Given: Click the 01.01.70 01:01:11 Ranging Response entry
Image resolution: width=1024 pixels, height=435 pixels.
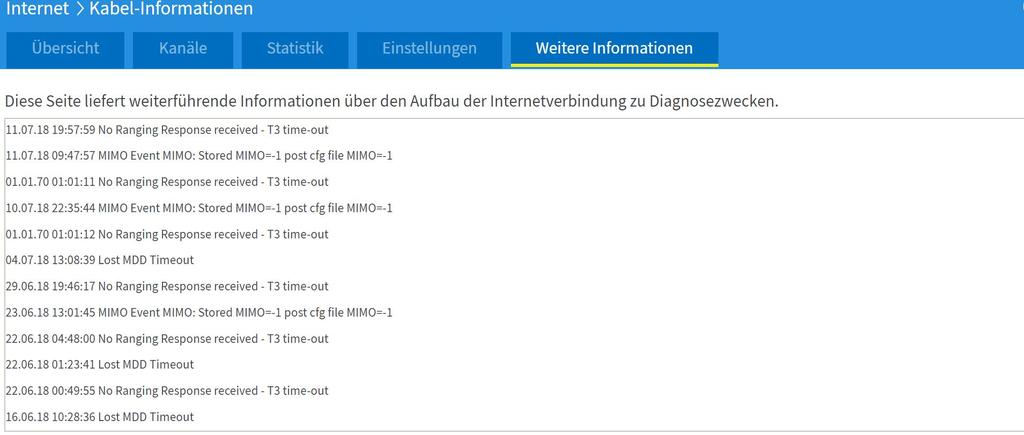Looking at the screenshot, I should click(167, 182).
